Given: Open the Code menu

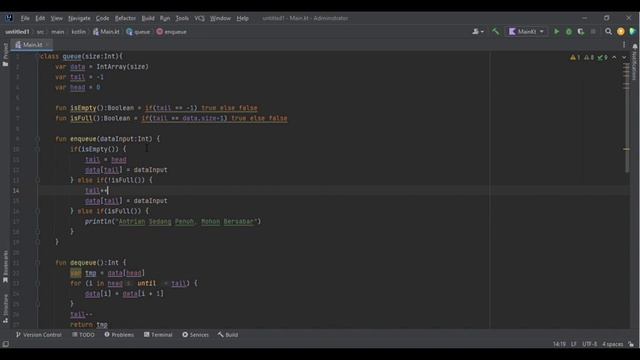Looking at the screenshot, I should [102, 18].
